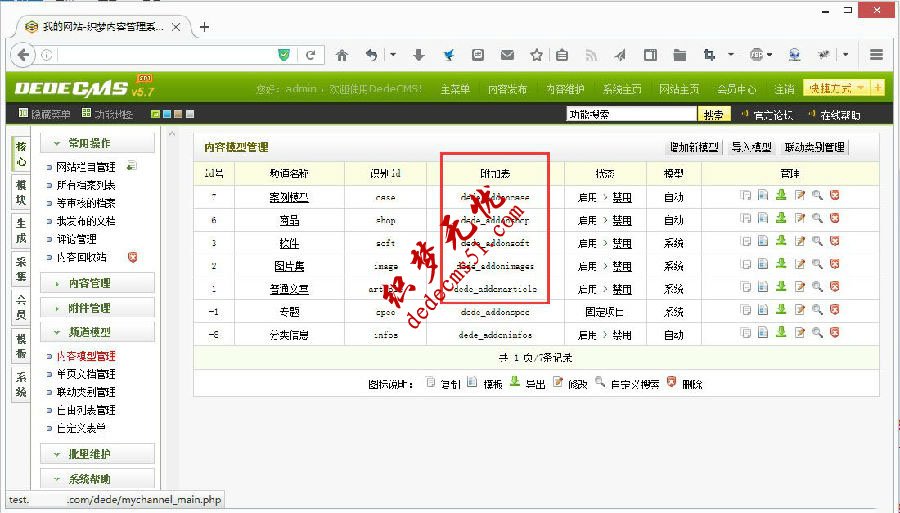Open the 快捷方式 dropdown
Screen dimensions: 900x513
click(x=836, y=88)
